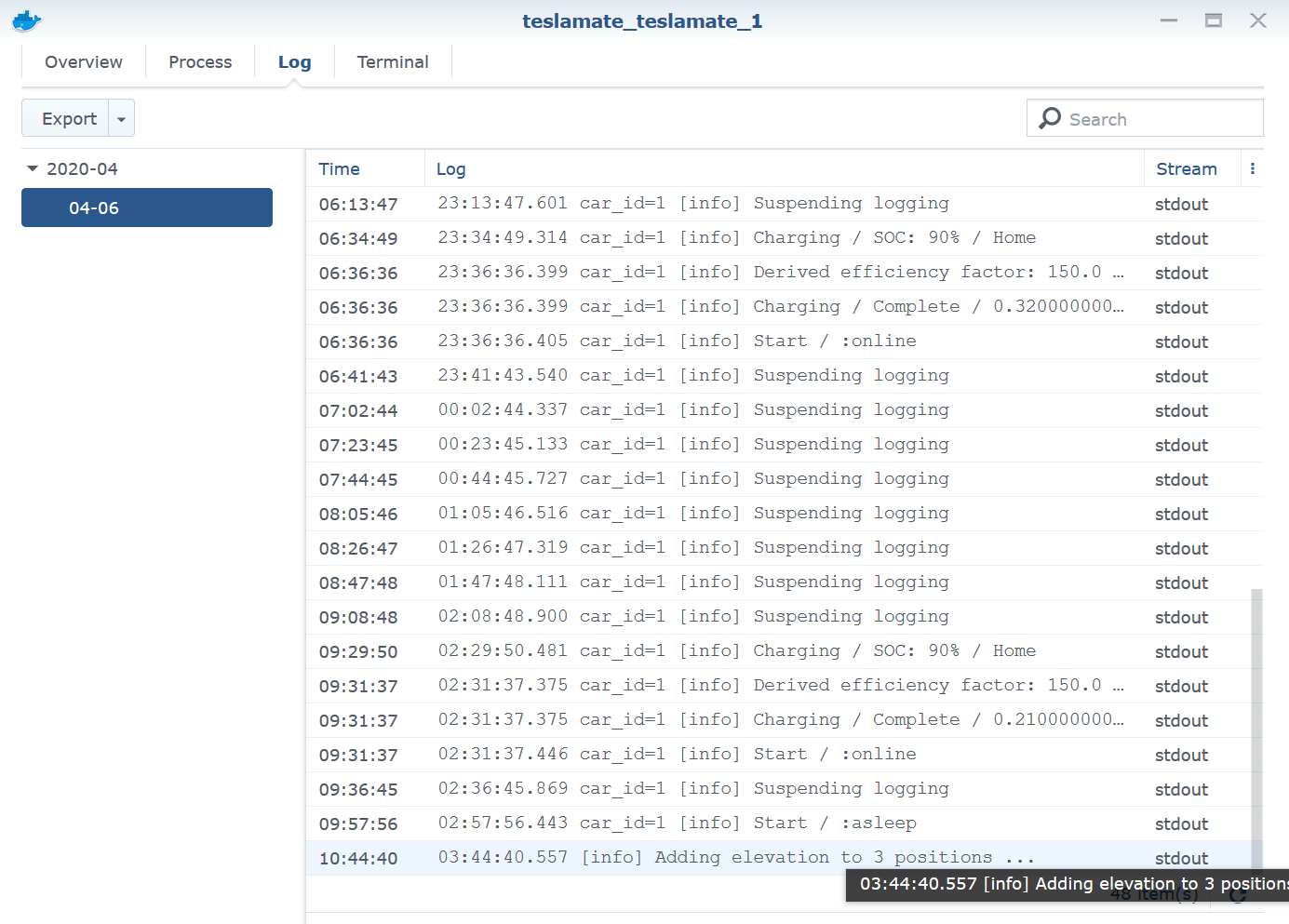Select log row at 06:34:49

pos(785,238)
